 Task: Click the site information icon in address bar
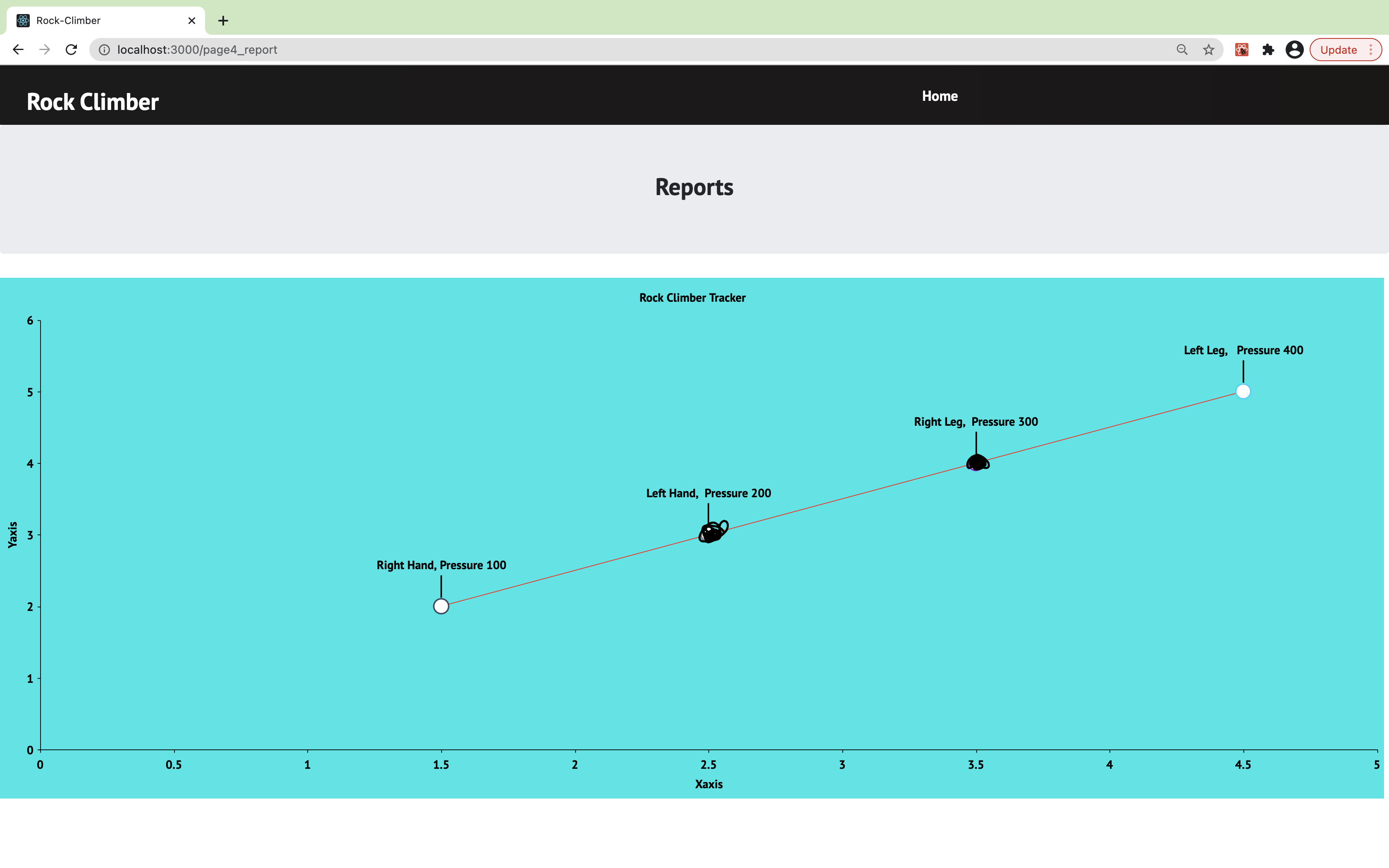tap(105, 50)
